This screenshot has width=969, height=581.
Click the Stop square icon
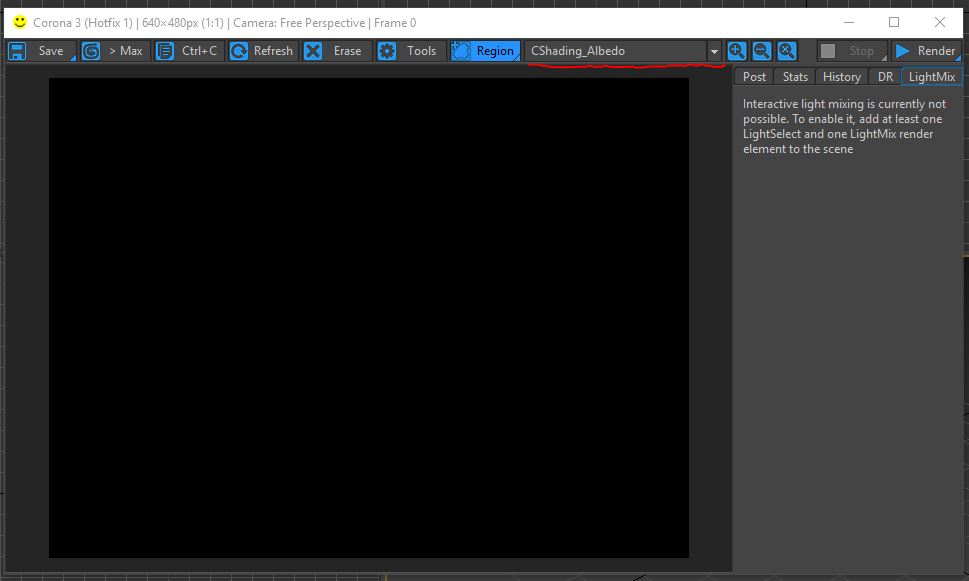pyautogui.click(x=828, y=51)
